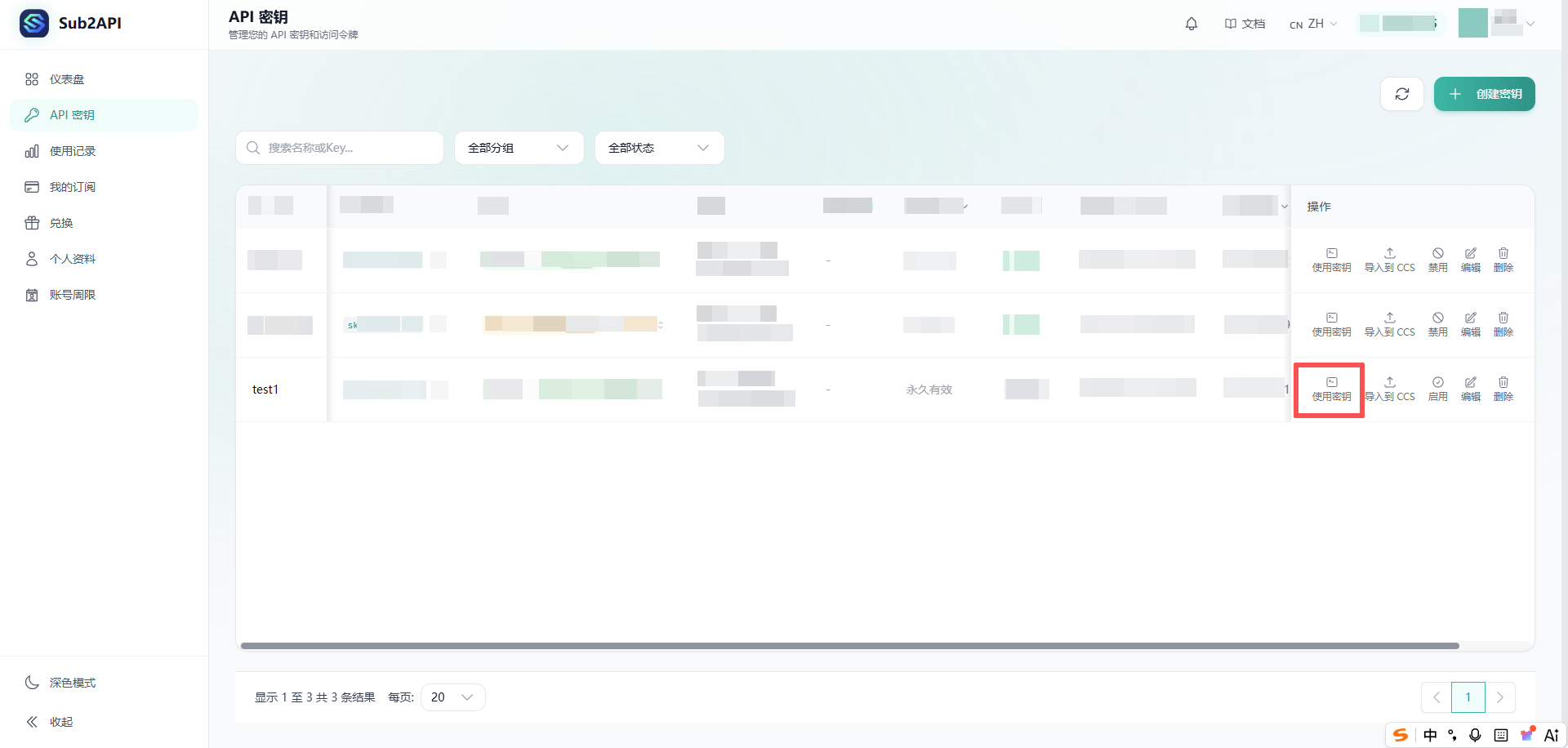
Task: Collapse the sidebar with 收起
Action: tap(104, 722)
